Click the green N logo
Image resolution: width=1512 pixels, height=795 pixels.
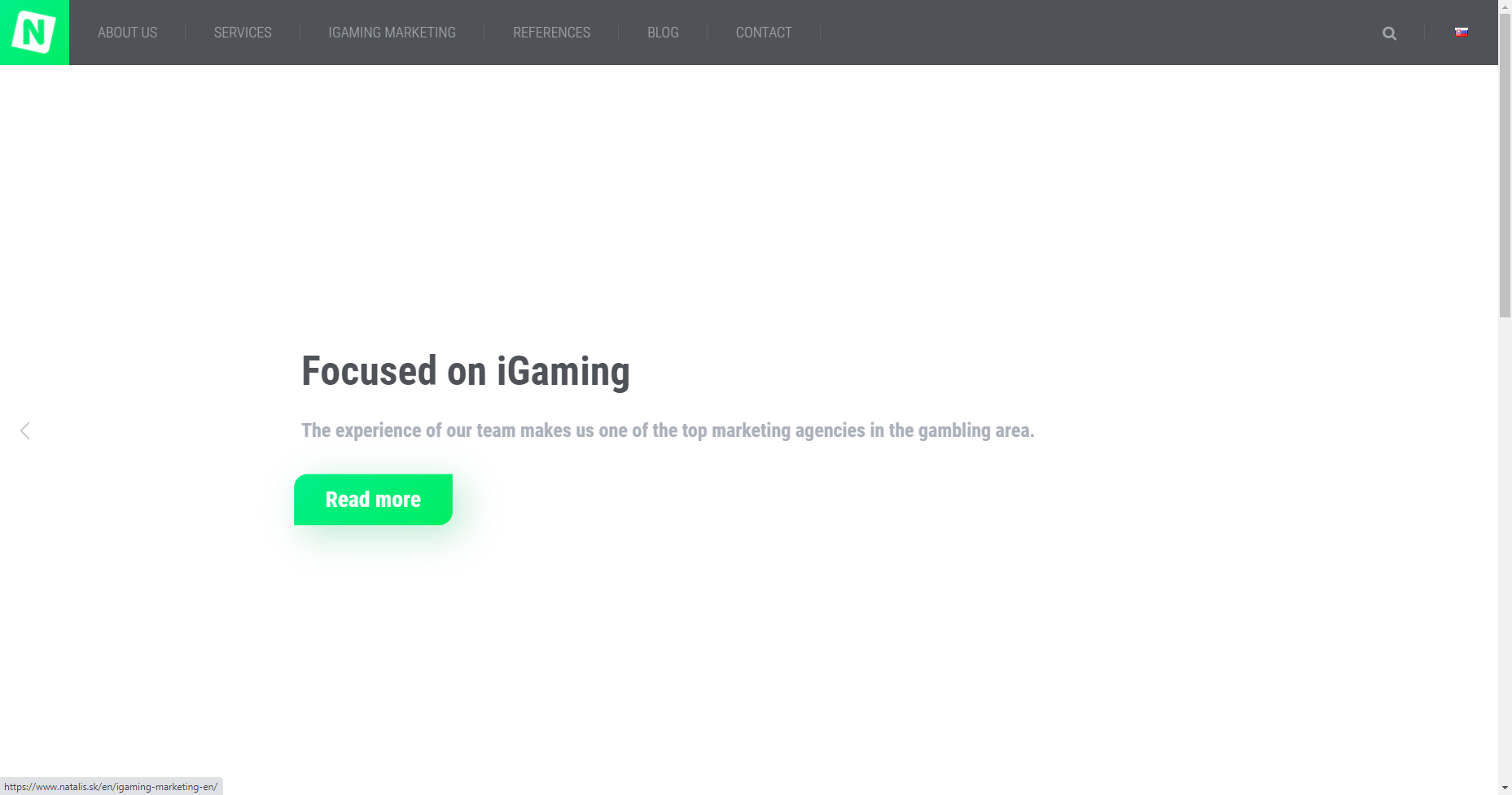click(34, 33)
